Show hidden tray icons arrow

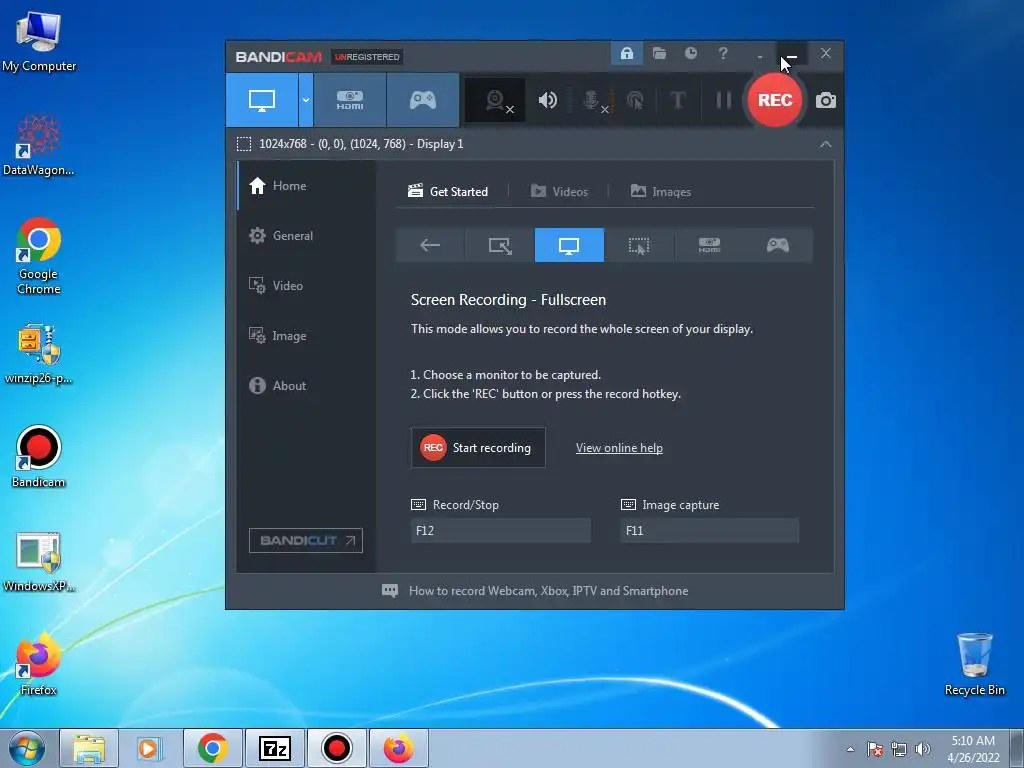[x=850, y=749]
